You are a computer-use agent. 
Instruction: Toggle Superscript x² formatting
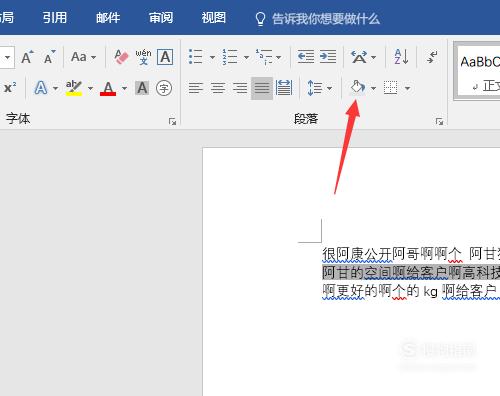pos(10,88)
